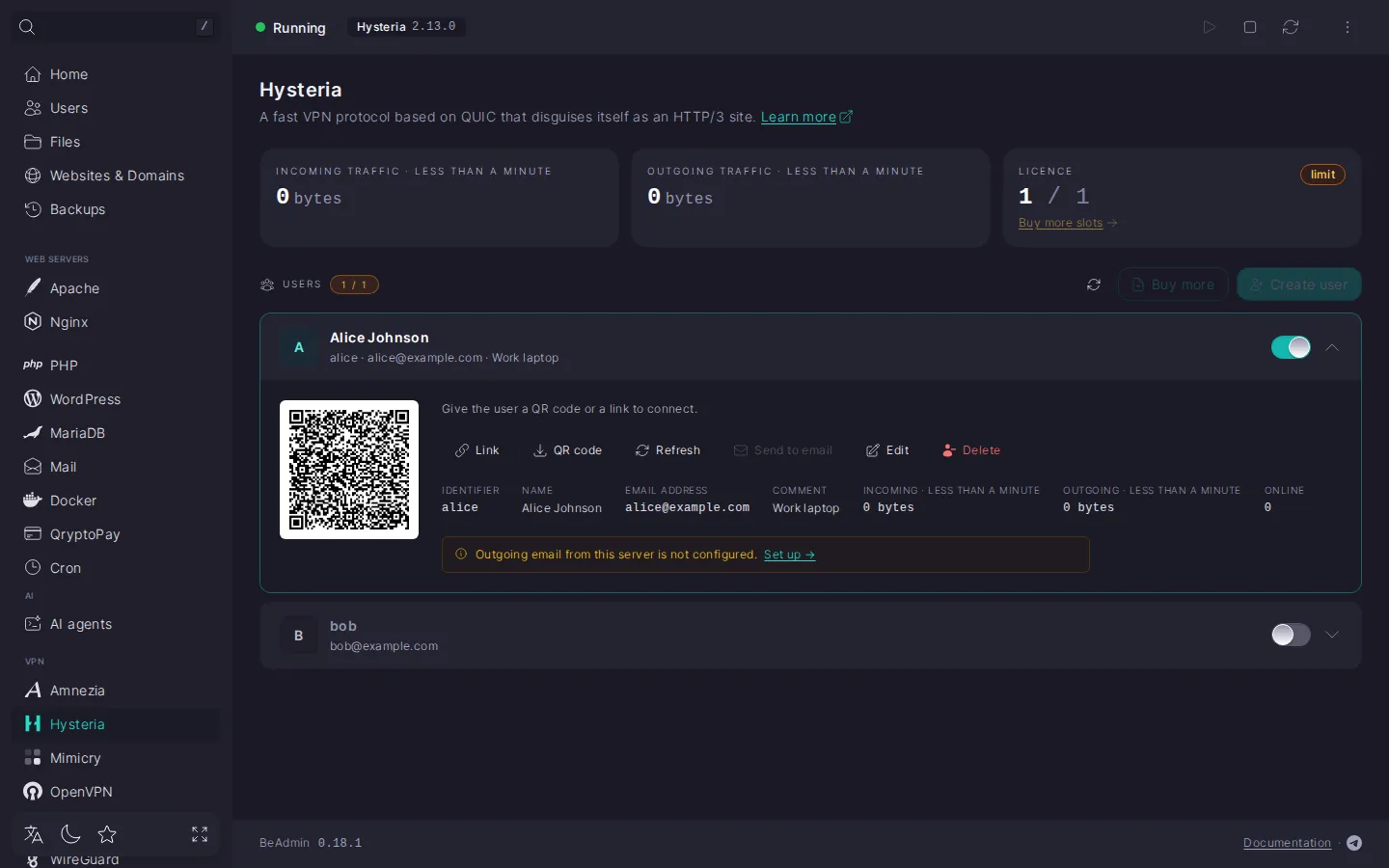Open MariaDB in the sidebar
Image resolution: width=1389 pixels, height=868 pixels.
click(x=116, y=433)
